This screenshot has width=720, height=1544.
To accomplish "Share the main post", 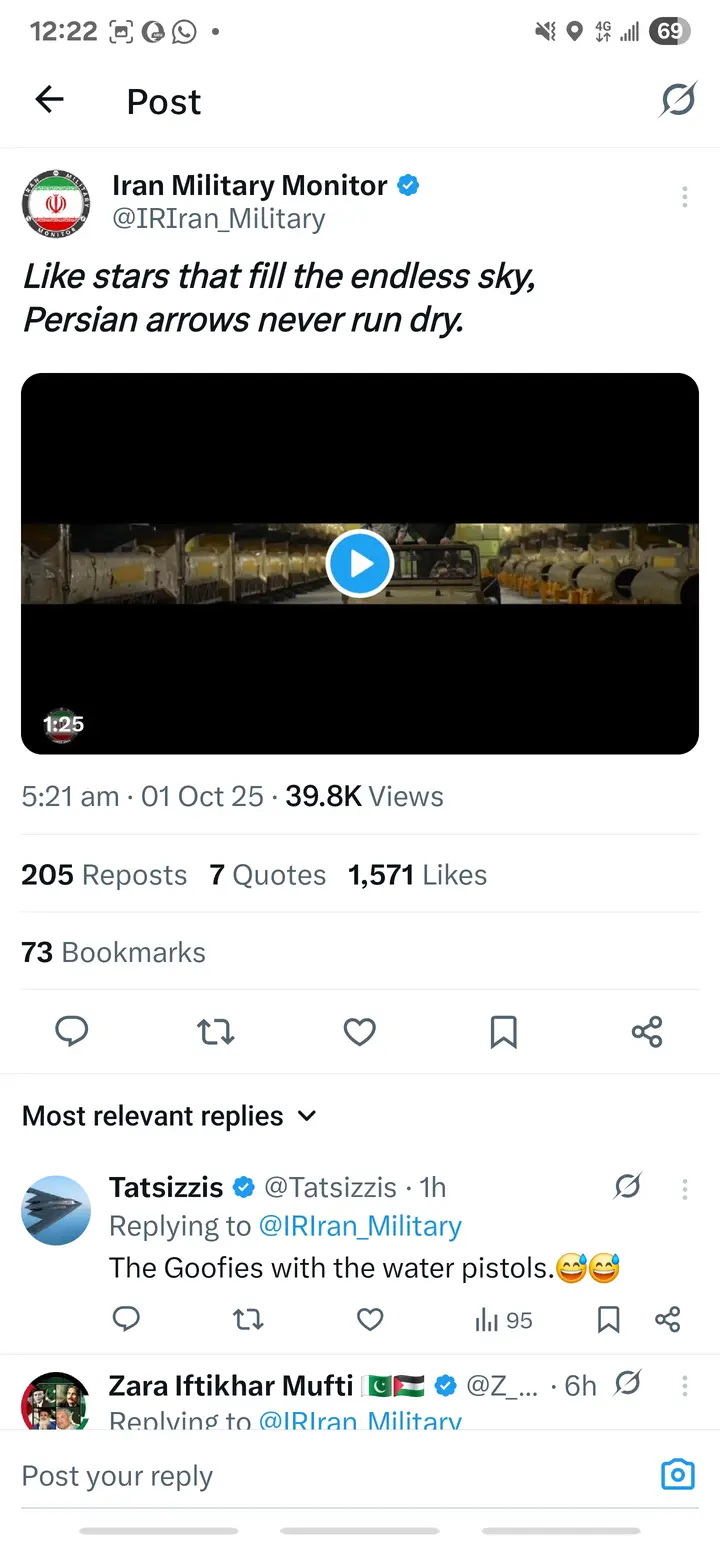I will pos(647,1031).
